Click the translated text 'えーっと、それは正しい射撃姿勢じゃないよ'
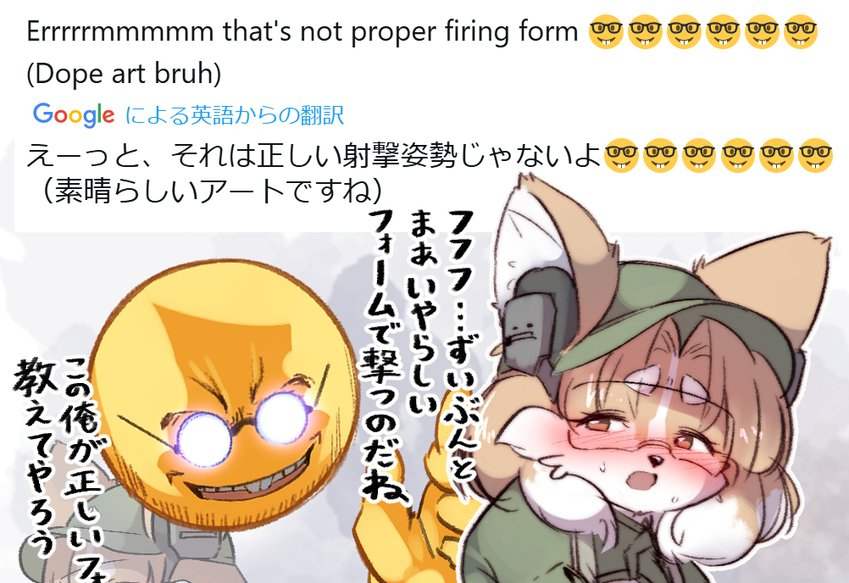Image resolution: width=849 pixels, height=583 pixels. 314,155
